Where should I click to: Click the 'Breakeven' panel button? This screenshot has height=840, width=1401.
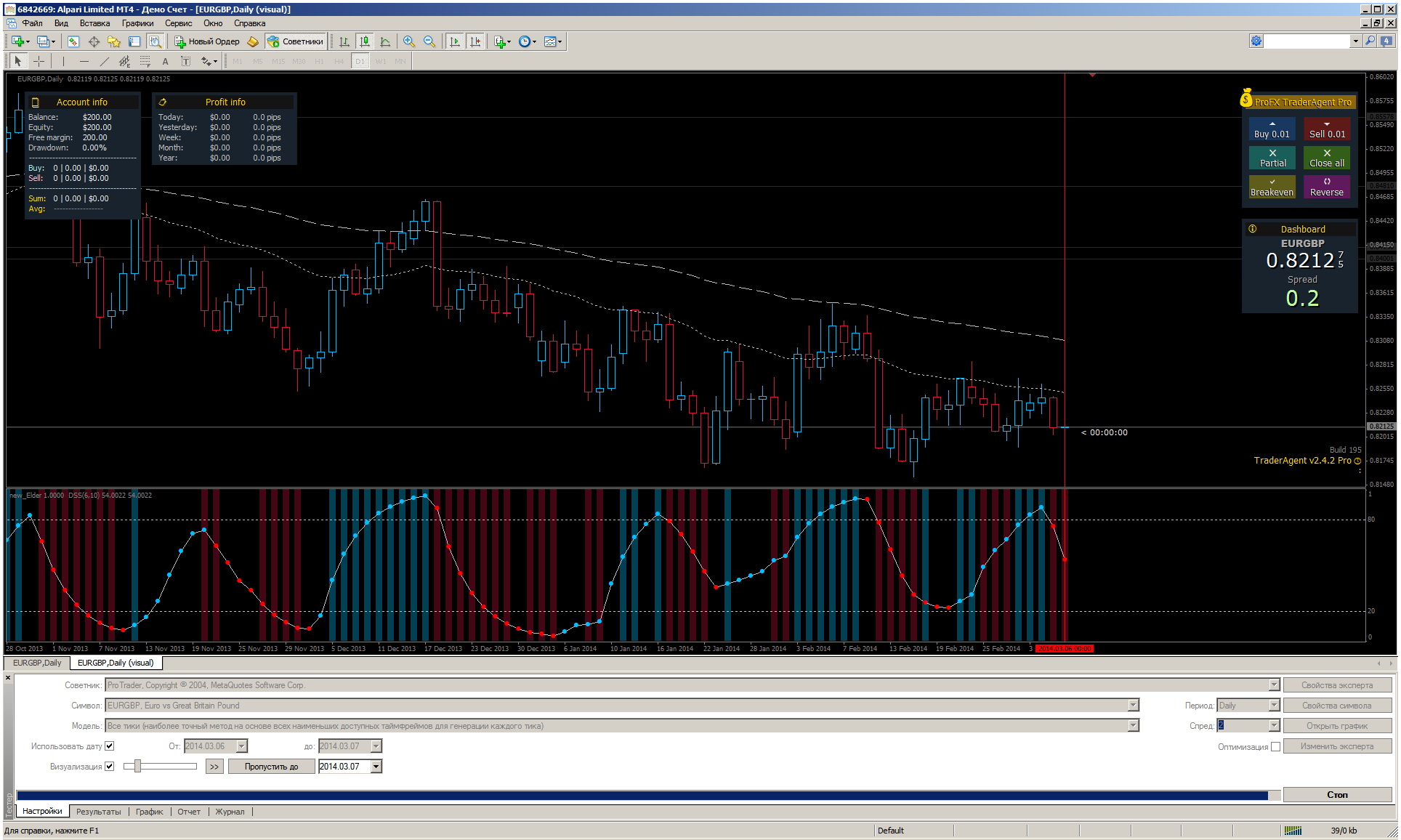click(x=1272, y=187)
